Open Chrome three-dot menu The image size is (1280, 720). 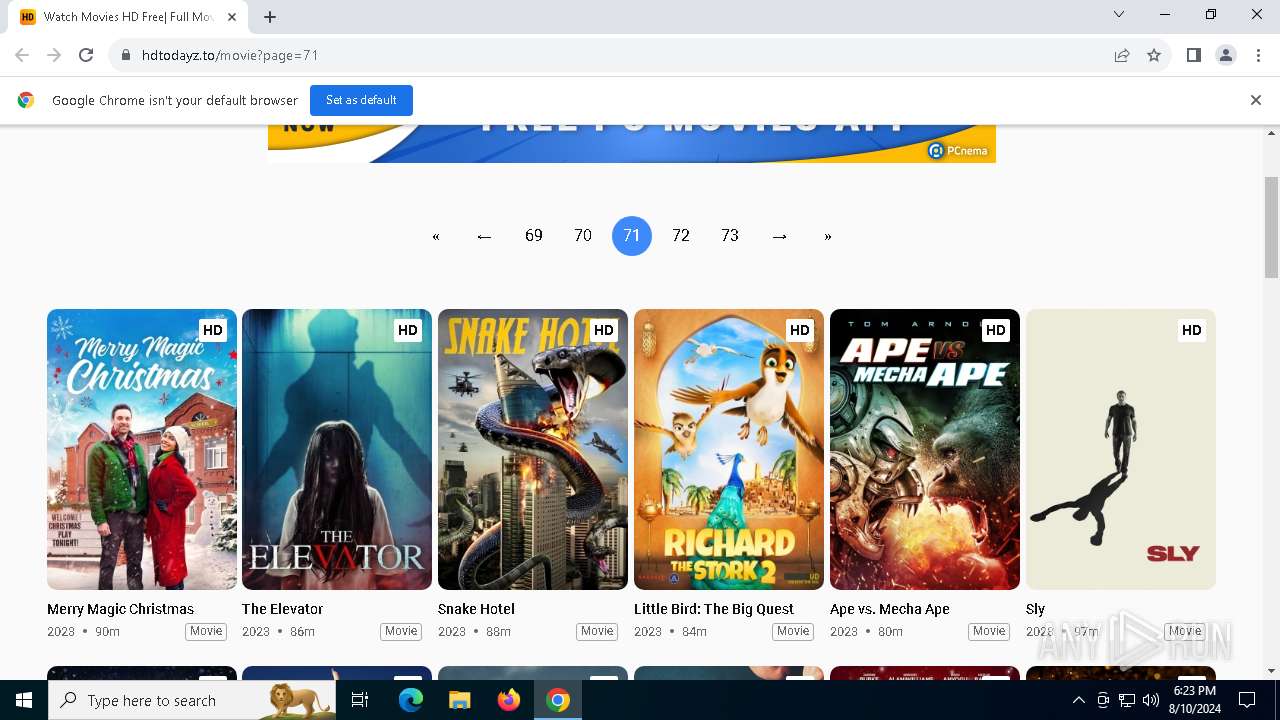(1257, 55)
